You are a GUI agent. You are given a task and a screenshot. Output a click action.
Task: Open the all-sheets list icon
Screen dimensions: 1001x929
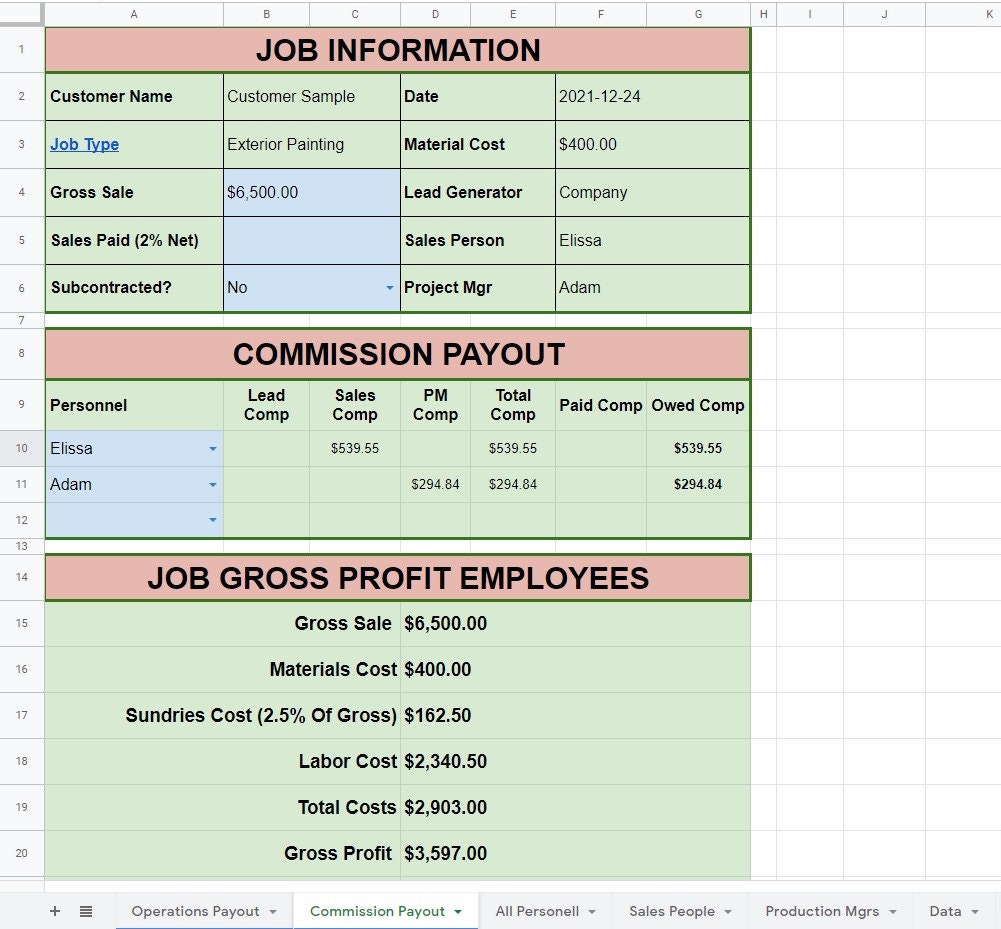[x=86, y=911]
